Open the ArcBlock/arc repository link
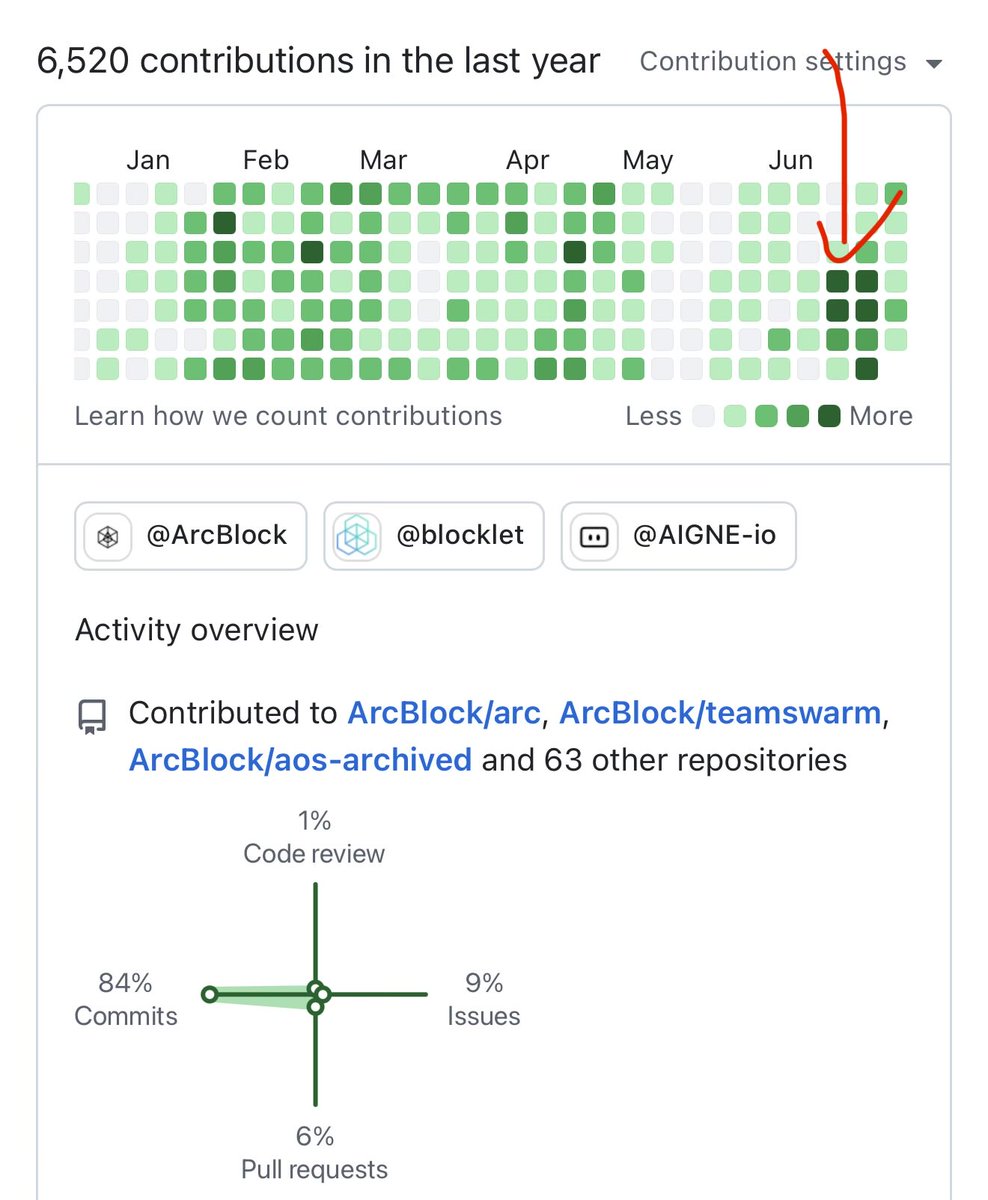The image size is (988, 1200). (x=444, y=713)
